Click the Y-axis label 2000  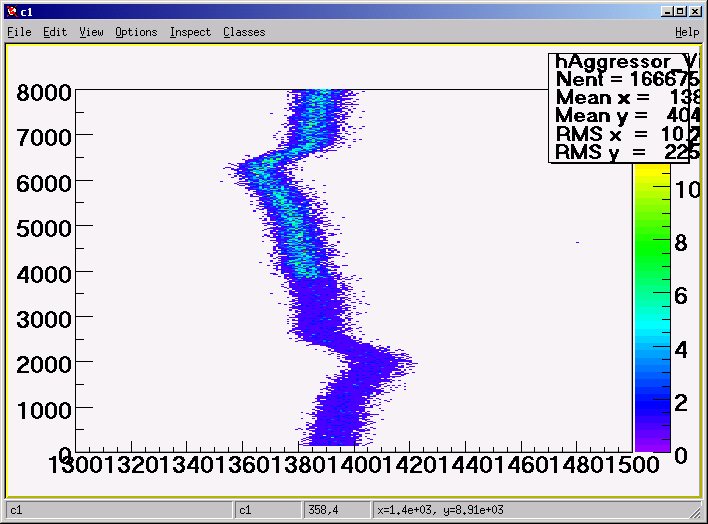click(x=44, y=364)
